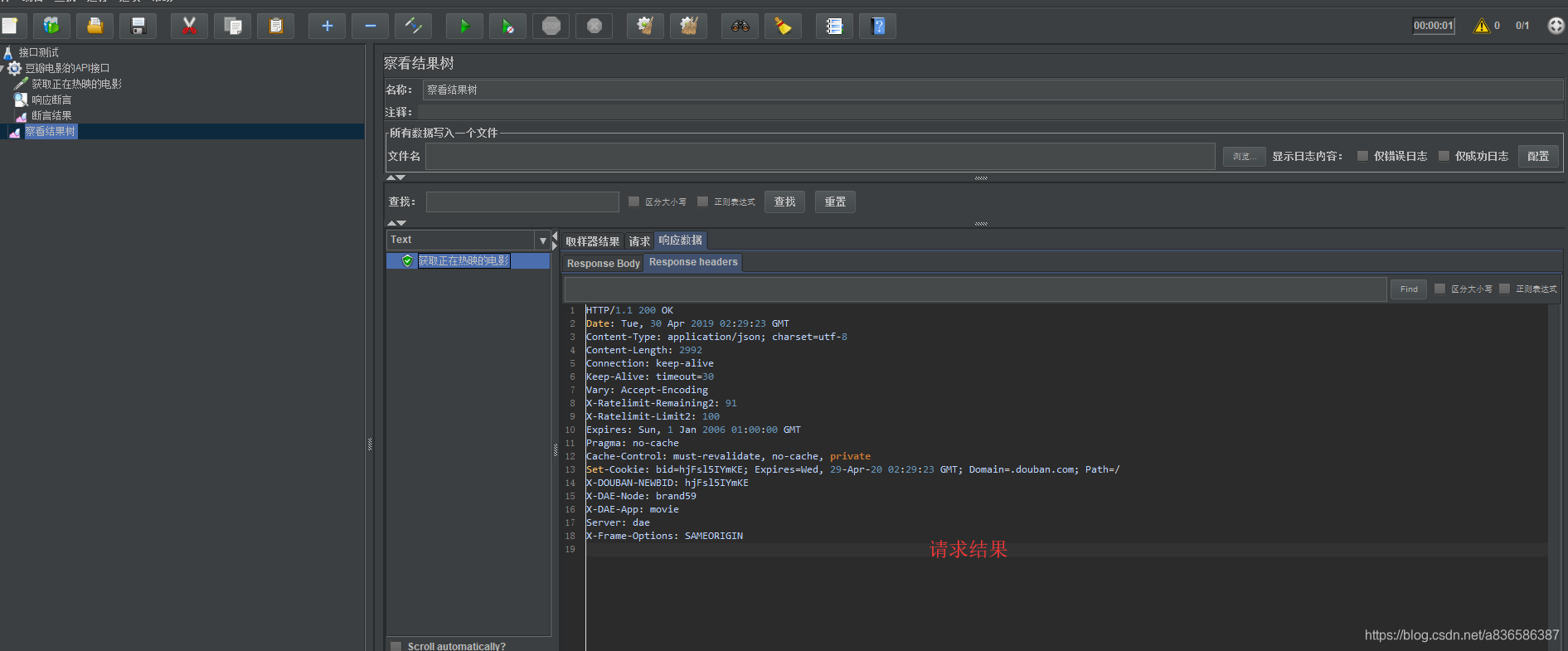Toggle 正则表达式 checkbox next to Find
1568x651 pixels.
click(1504, 289)
